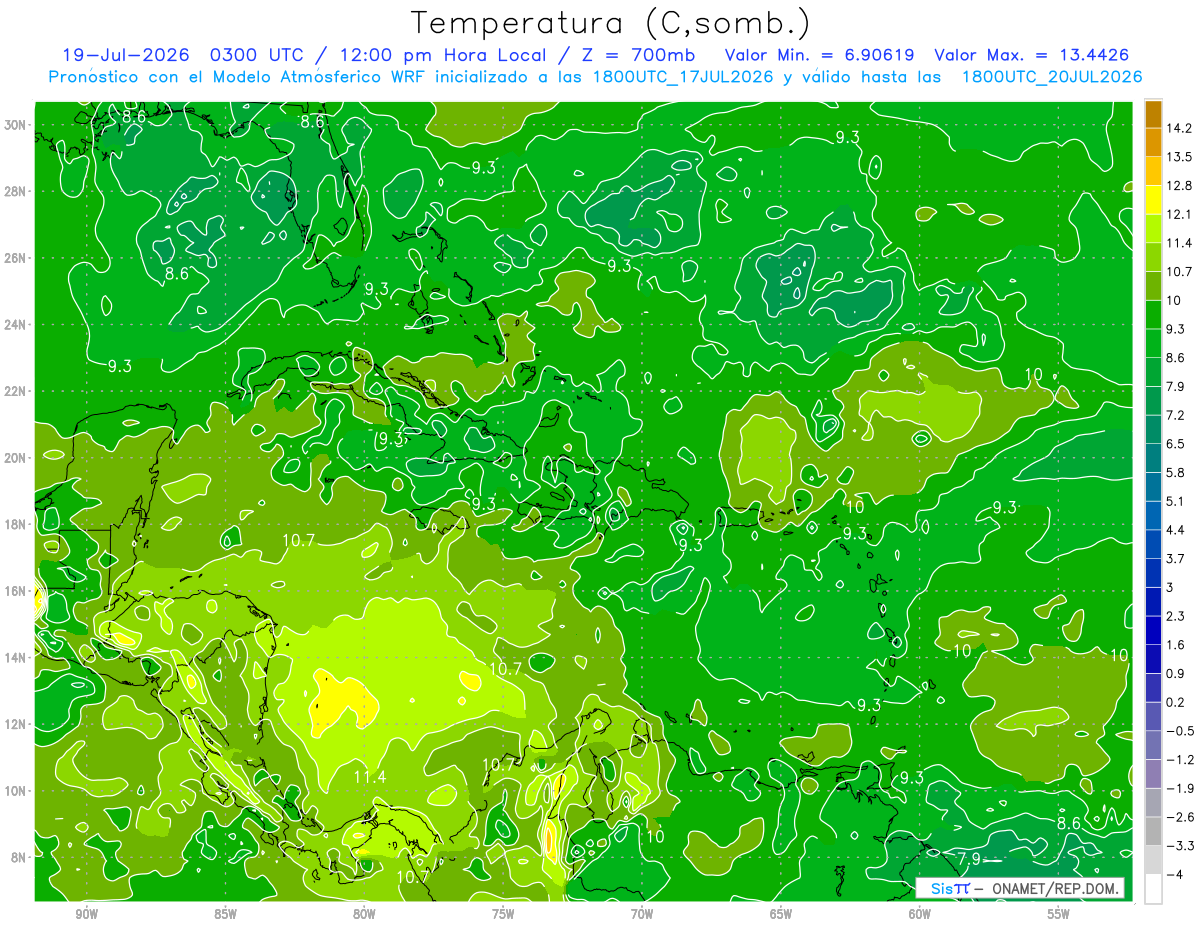1200x927 pixels.
Task: Click the 55W longitude axis label
Action: click(x=1059, y=913)
